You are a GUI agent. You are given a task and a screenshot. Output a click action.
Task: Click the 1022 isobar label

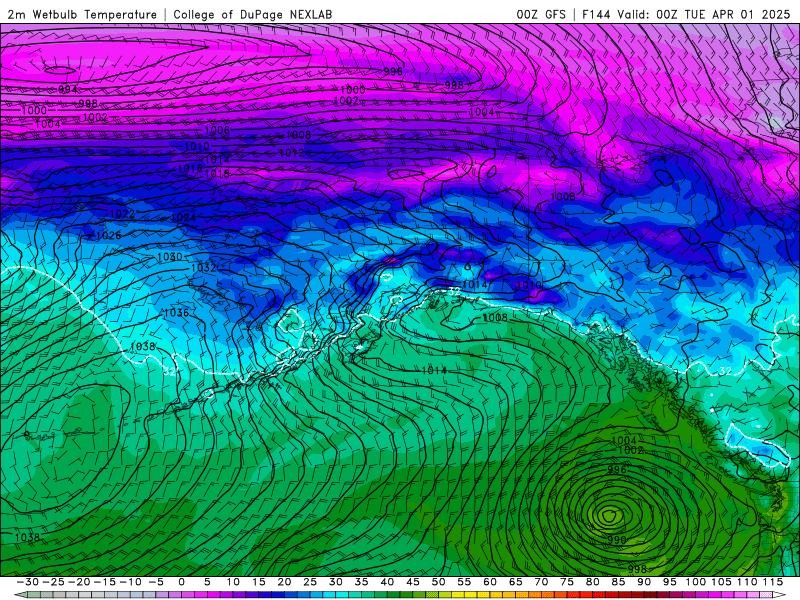(x=122, y=214)
